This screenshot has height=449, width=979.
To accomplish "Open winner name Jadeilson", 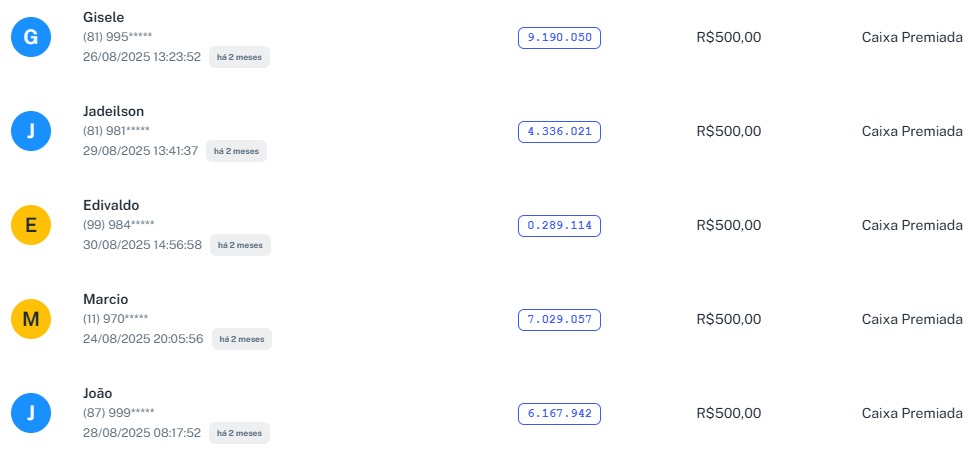I will [x=114, y=111].
